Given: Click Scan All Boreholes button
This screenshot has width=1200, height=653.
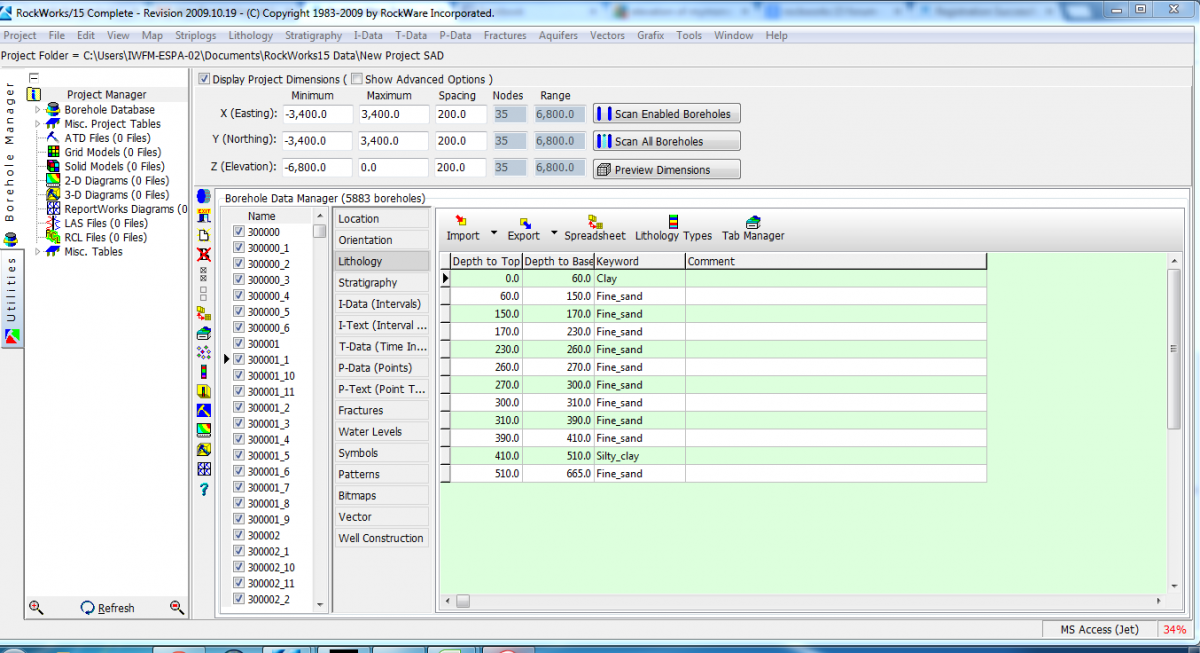Looking at the screenshot, I should (667, 142).
